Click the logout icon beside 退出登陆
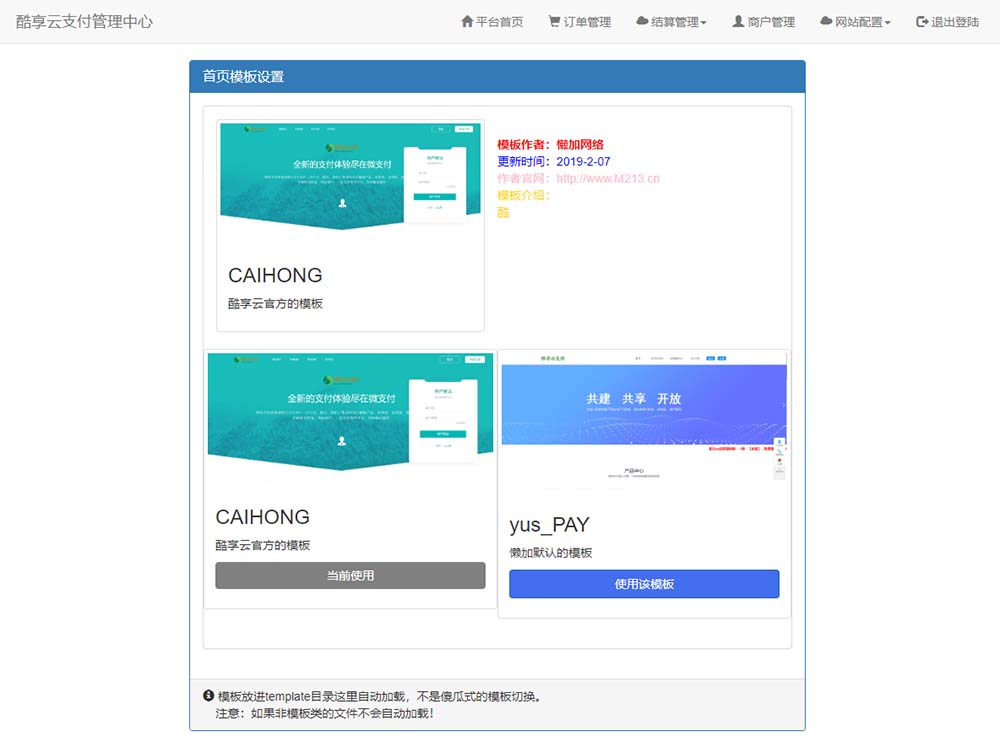Viewport: 1000px width, 742px height. coord(922,22)
